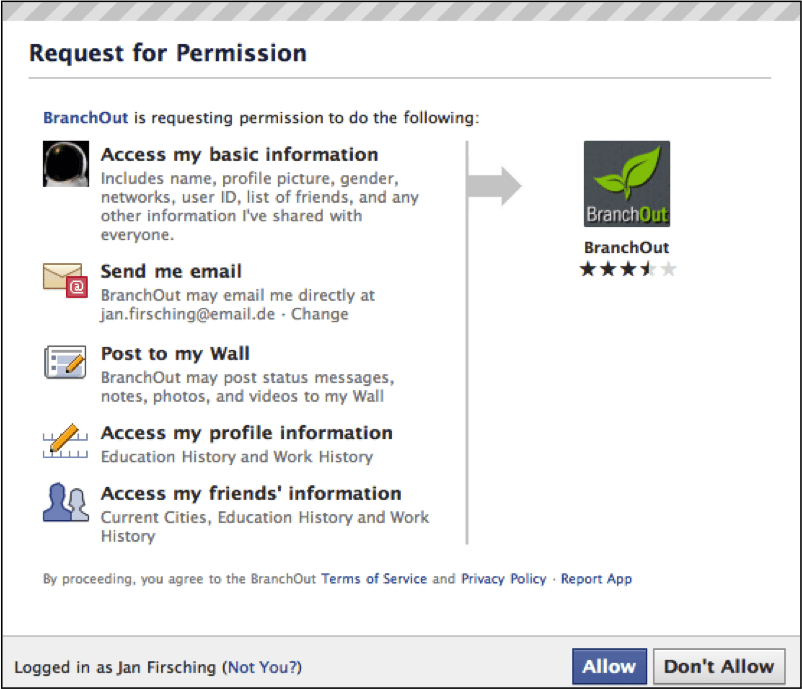Click the star rating under BranchOut
Image resolution: width=802 pixels, height=689 pixels.
coord(628,269)
